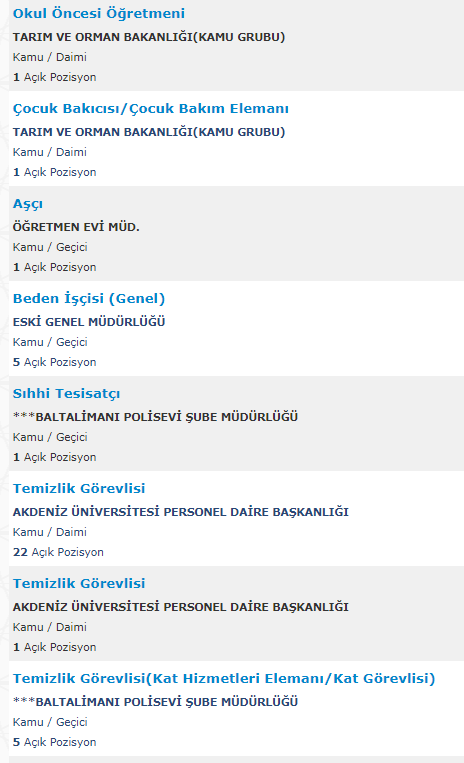Click 5 Açık Pozisyon under Kat Hizmetleri listing
The image size is (464, 763).
(54, 743)
